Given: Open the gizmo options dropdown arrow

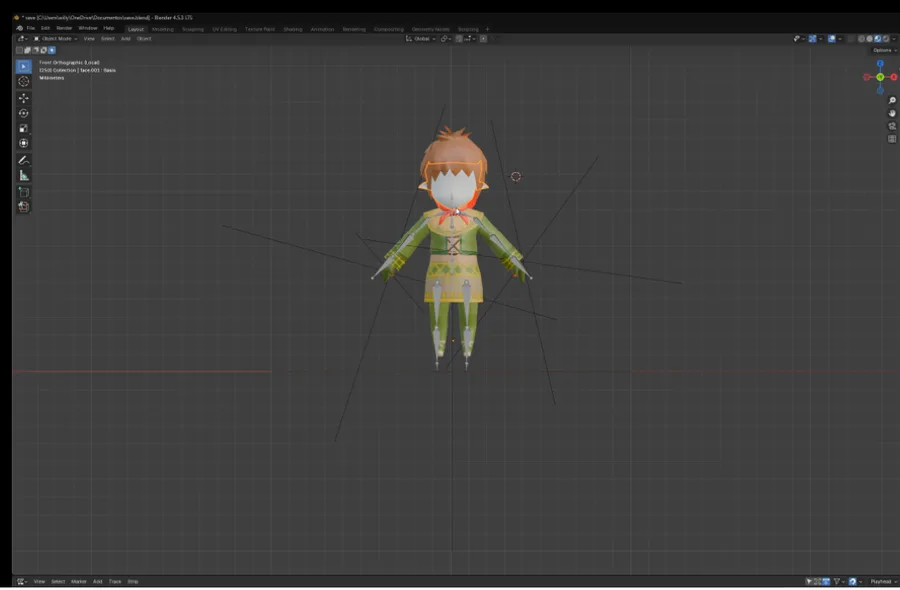Looking at the screenshot, I should tap(821, 38).
